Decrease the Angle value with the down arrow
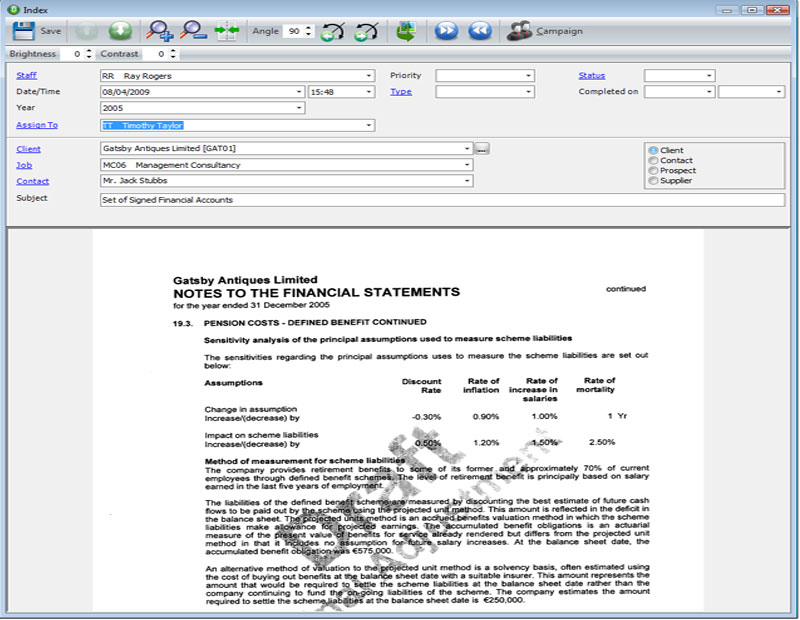 click(308, 34)
